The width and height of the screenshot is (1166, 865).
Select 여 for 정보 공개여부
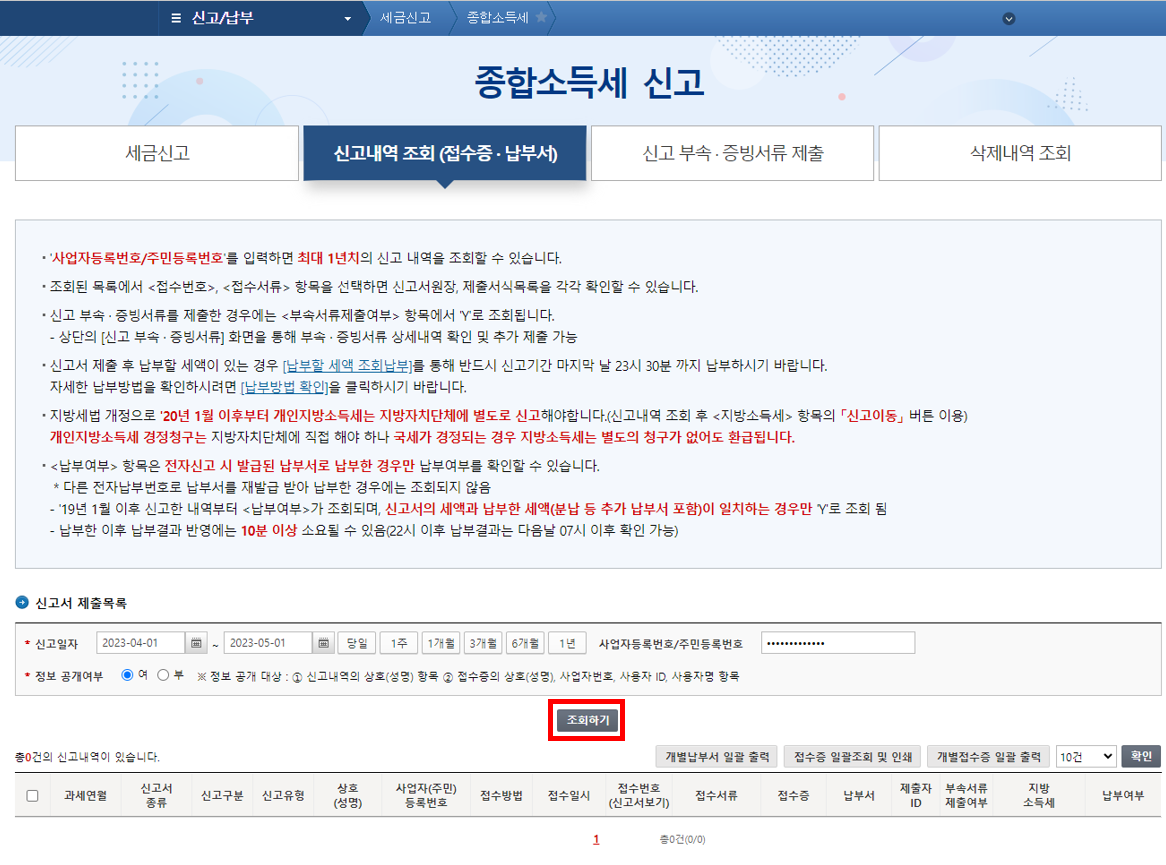coord(127,675)
